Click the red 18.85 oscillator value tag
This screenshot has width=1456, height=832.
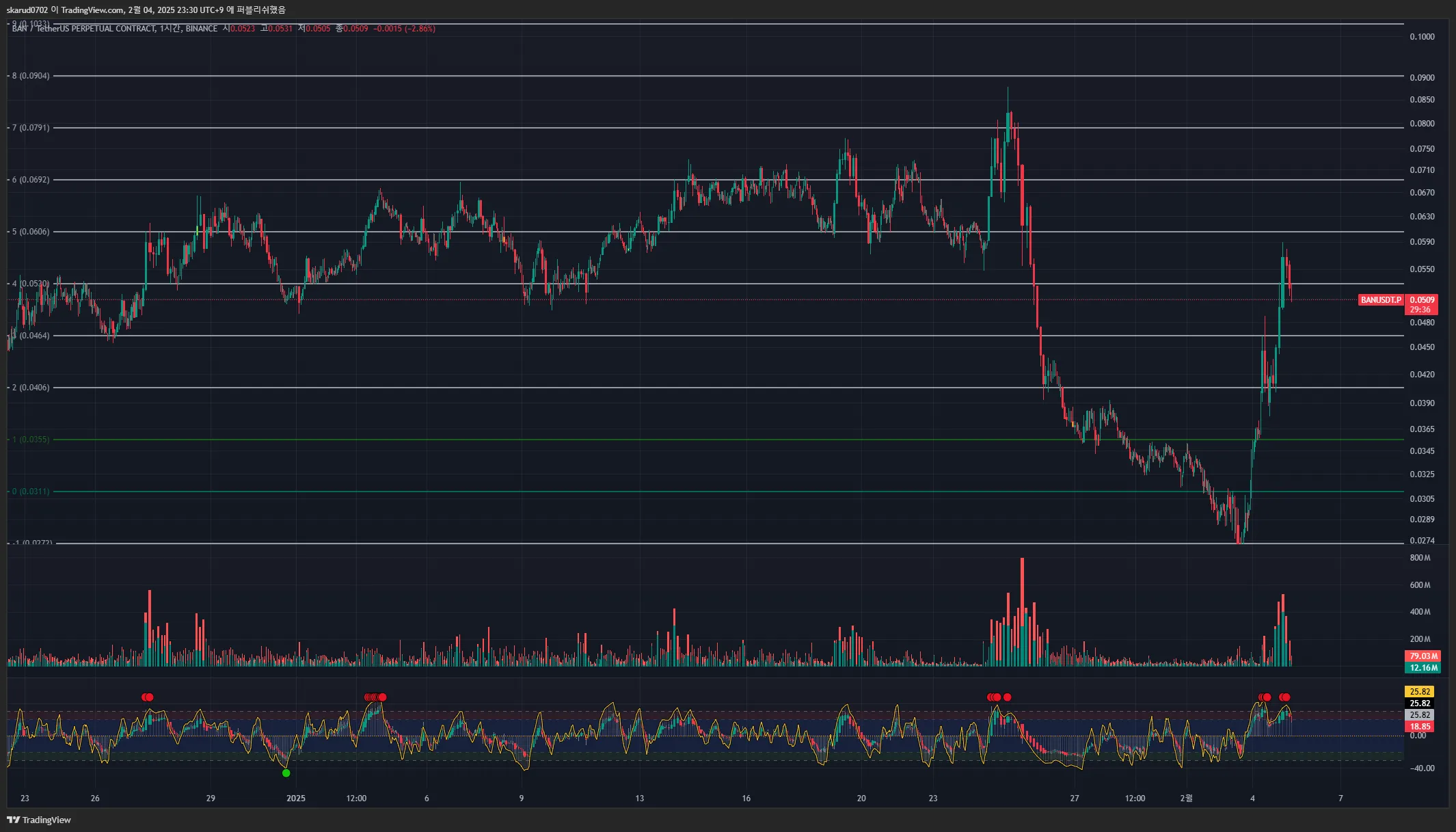click(1419, 727)
